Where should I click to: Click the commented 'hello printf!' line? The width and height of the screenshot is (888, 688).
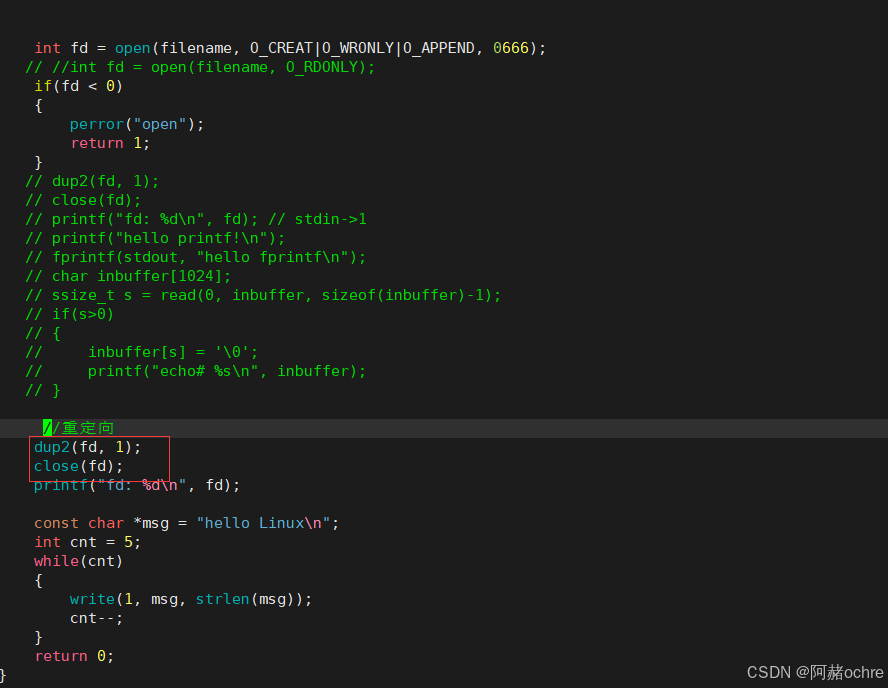(x=155, y=238)
